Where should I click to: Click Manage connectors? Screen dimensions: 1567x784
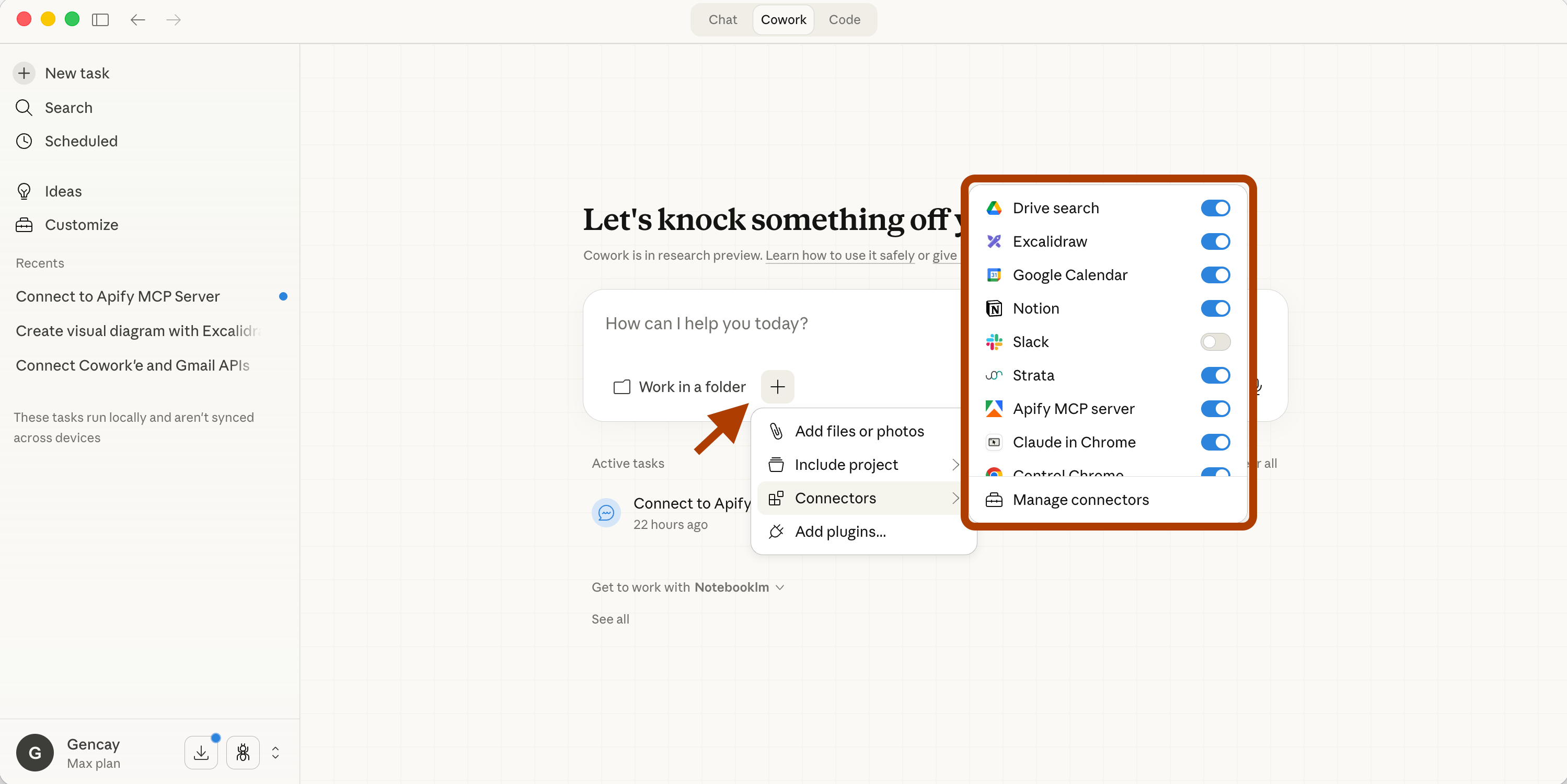tap(1080, 500)
